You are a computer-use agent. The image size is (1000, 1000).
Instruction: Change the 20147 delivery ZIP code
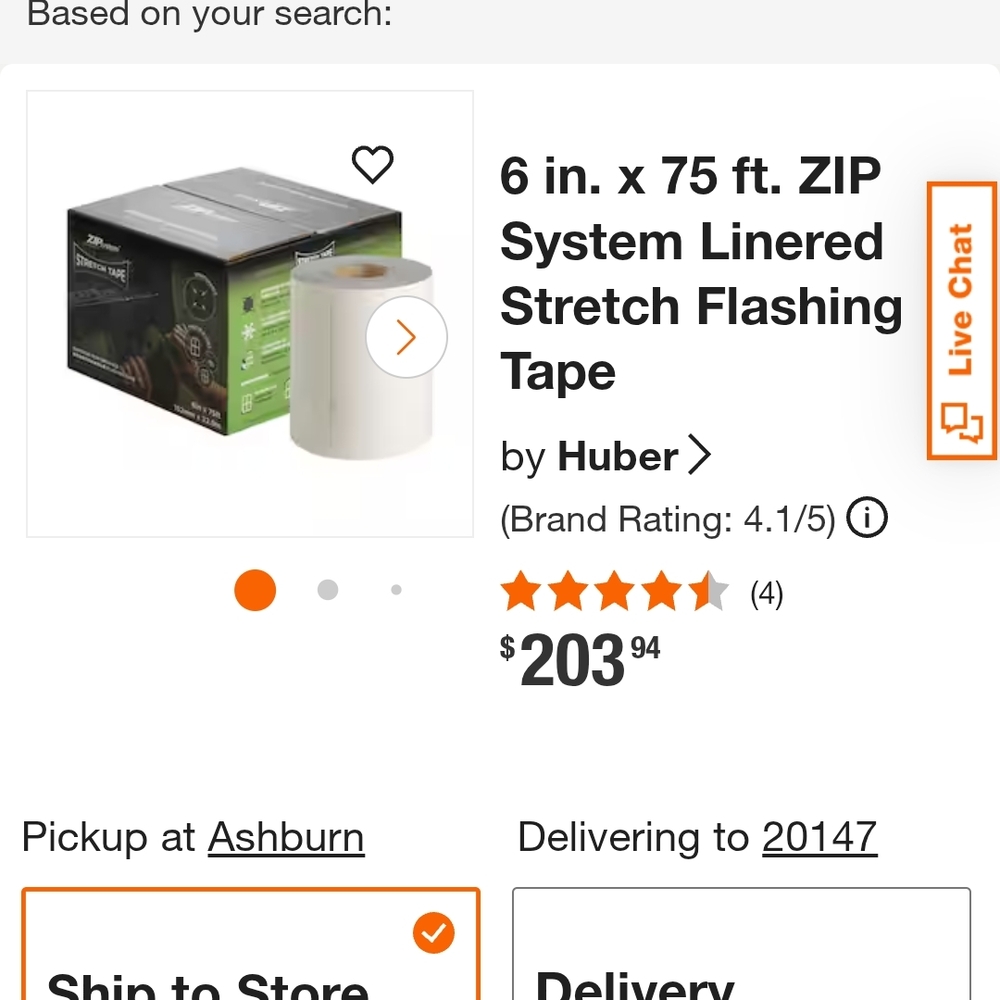point(819,838)
